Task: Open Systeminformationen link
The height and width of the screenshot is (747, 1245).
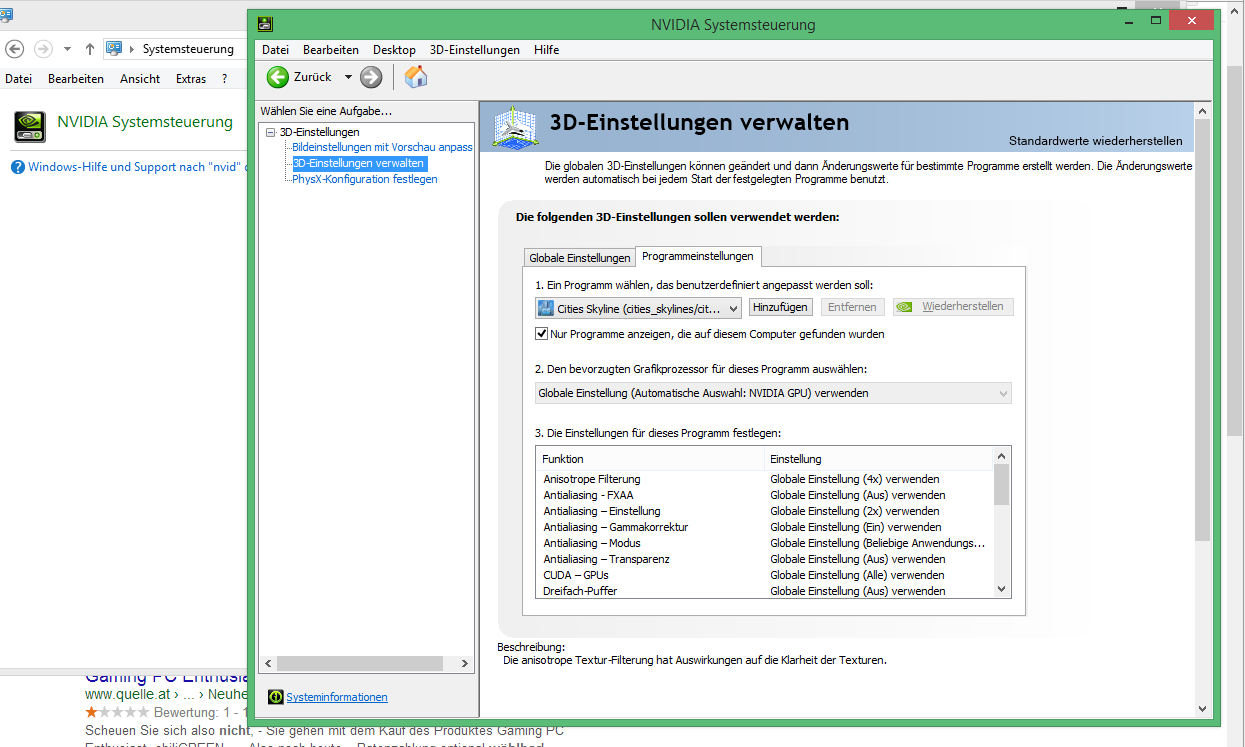Action: 337,697
